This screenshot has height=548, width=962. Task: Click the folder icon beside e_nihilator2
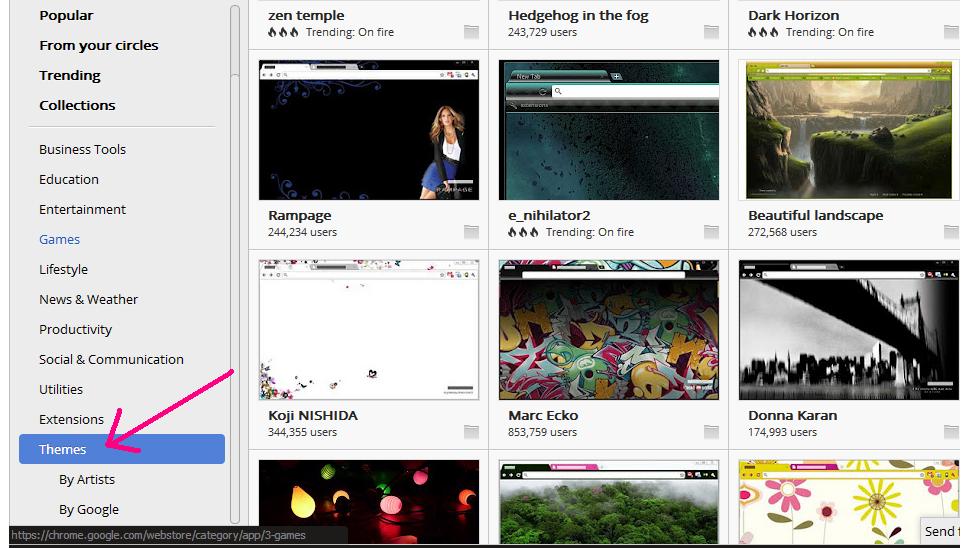711,232
